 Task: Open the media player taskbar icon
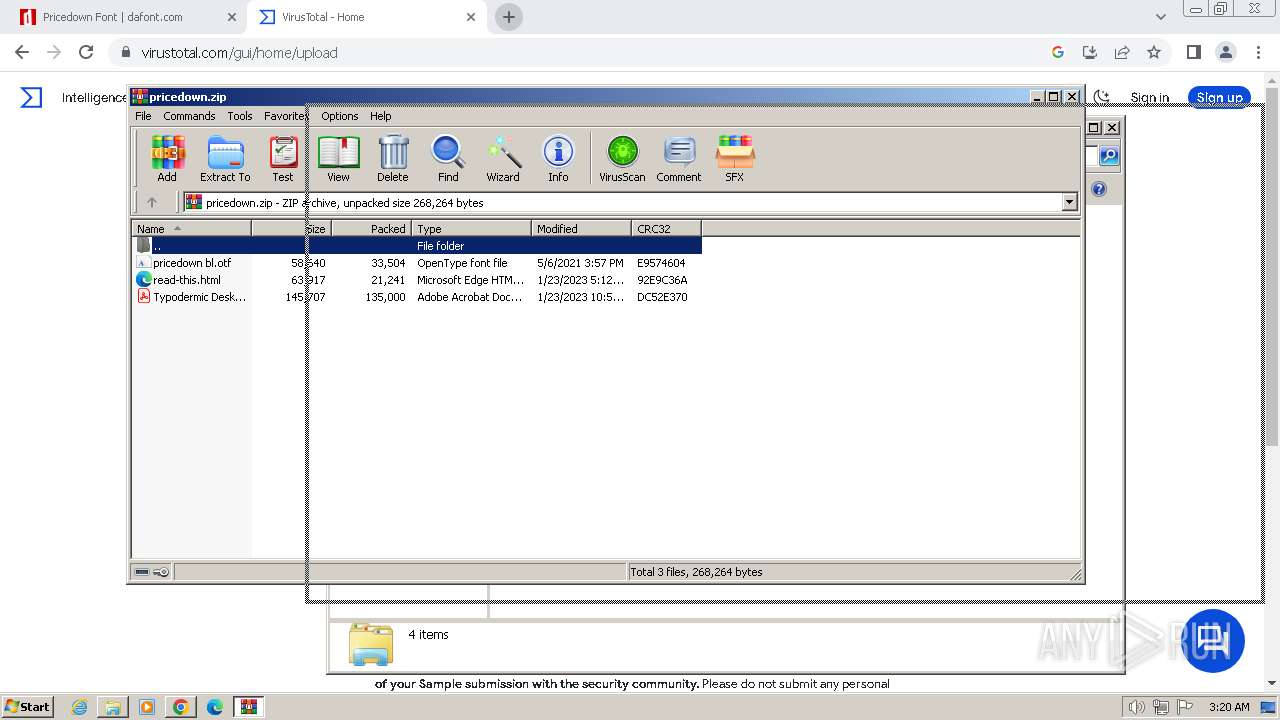pyautogui.click(x=147, y=707)
